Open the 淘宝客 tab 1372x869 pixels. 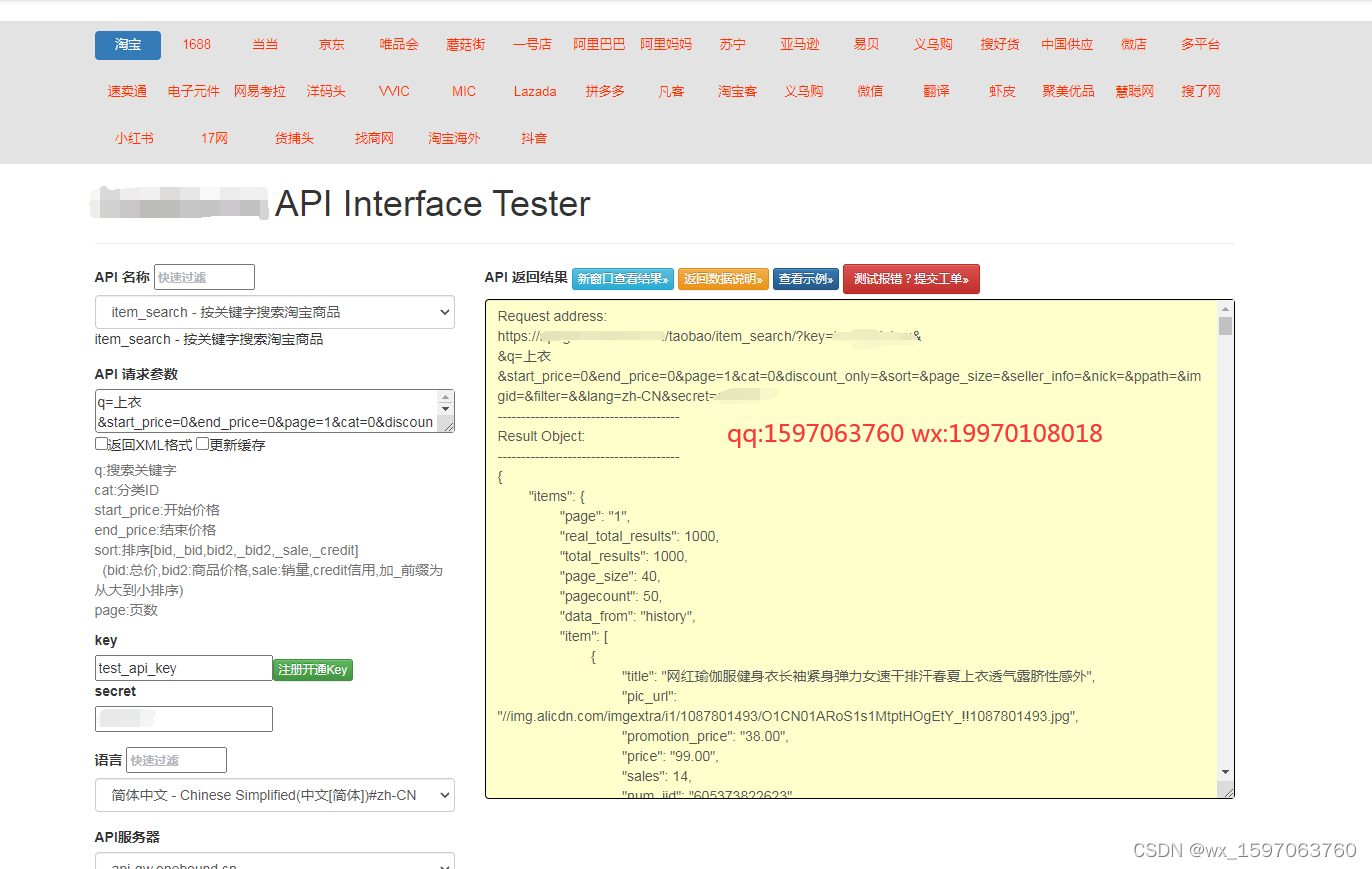[738, 92]
